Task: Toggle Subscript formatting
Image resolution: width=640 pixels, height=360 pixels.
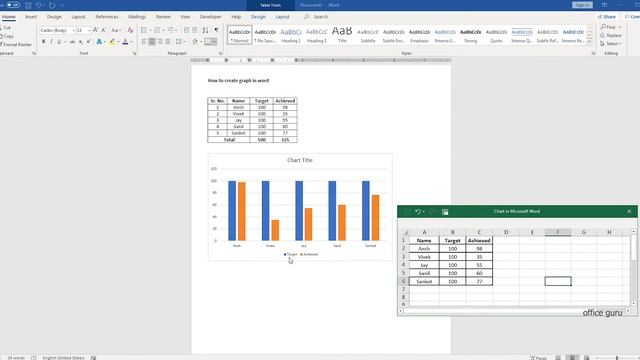Action: click(x=81, y=42)
